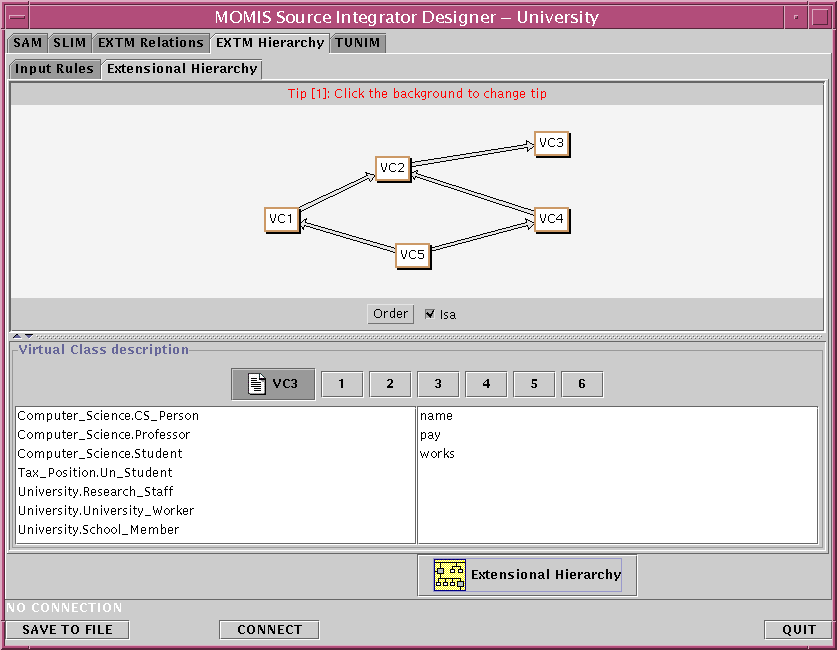
Task: Click the QUIT button
Action: coord(798,630)
